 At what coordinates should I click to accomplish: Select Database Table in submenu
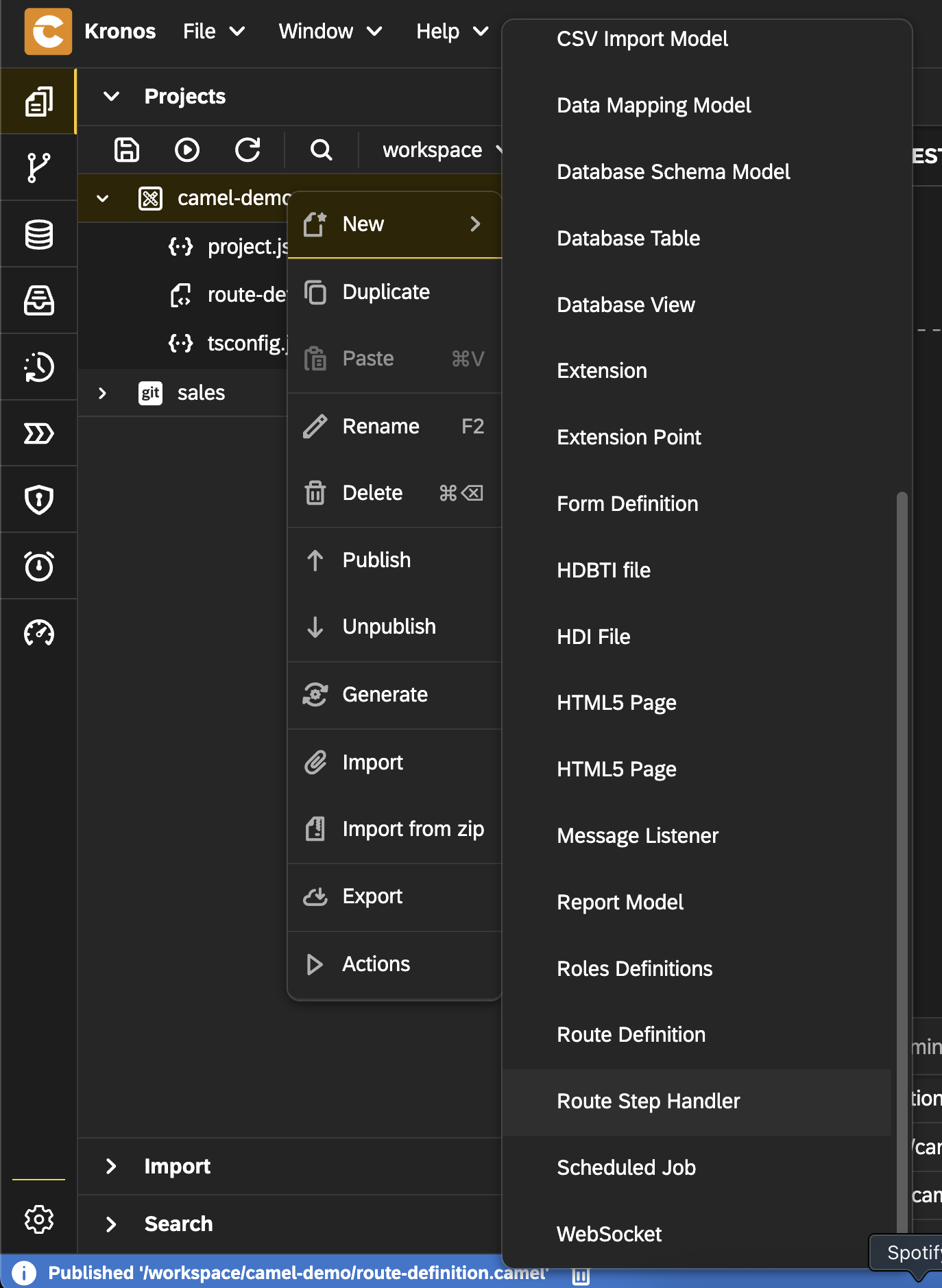pyautogui.click(x=697, y=239)
